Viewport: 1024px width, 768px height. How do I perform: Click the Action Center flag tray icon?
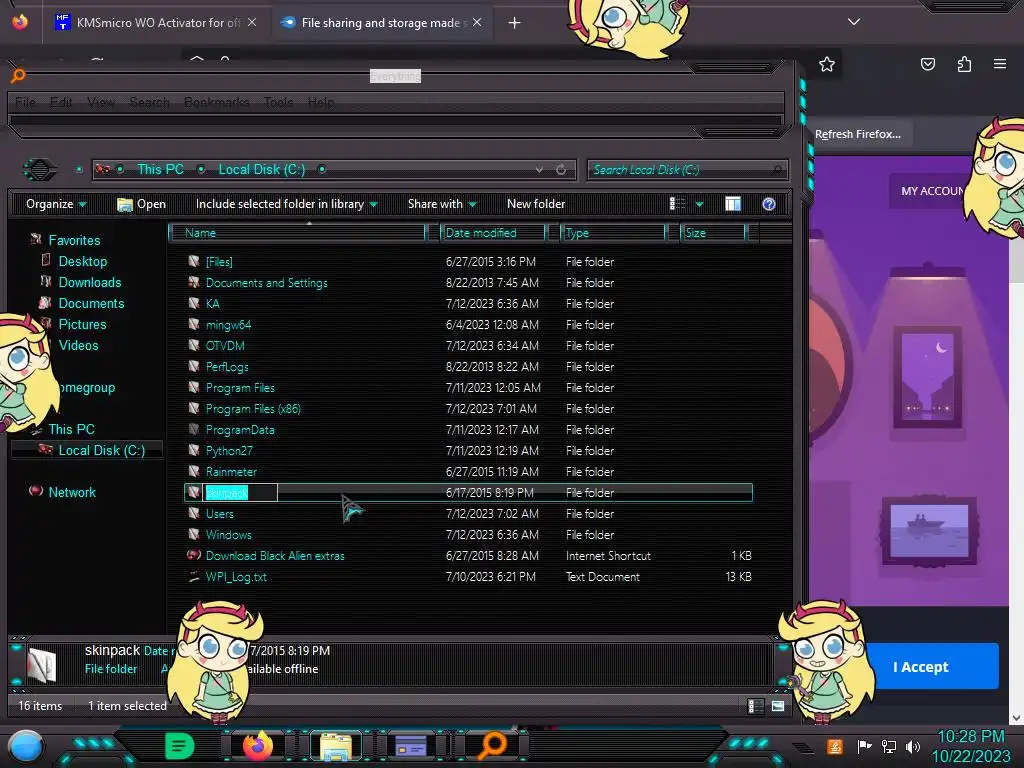point(864,746)
